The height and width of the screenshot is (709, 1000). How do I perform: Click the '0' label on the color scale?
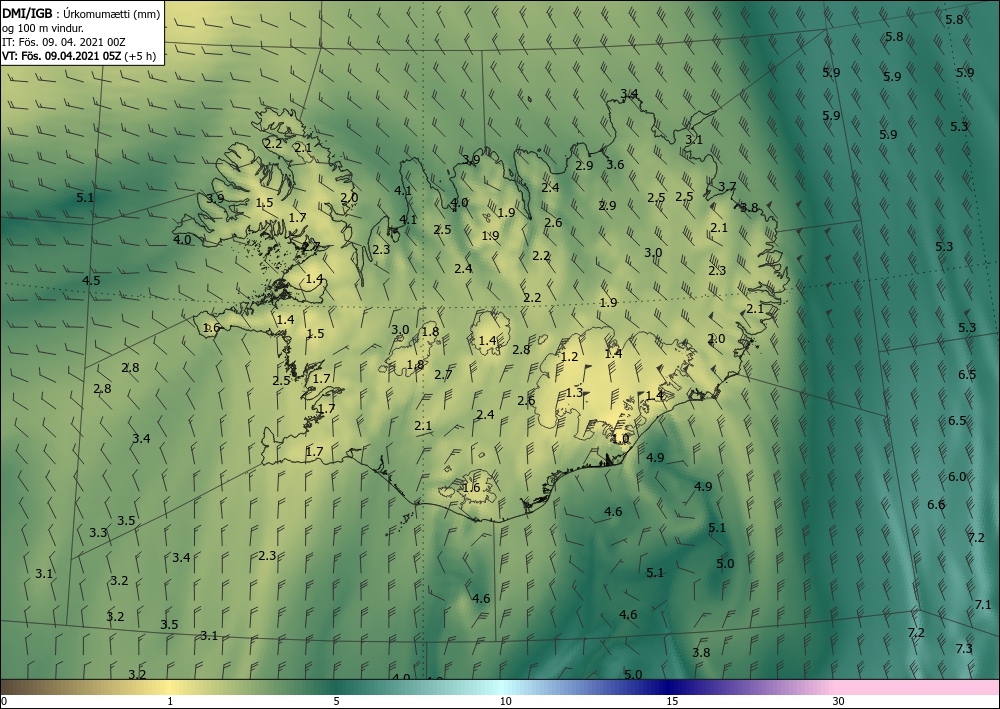point(4,701)
